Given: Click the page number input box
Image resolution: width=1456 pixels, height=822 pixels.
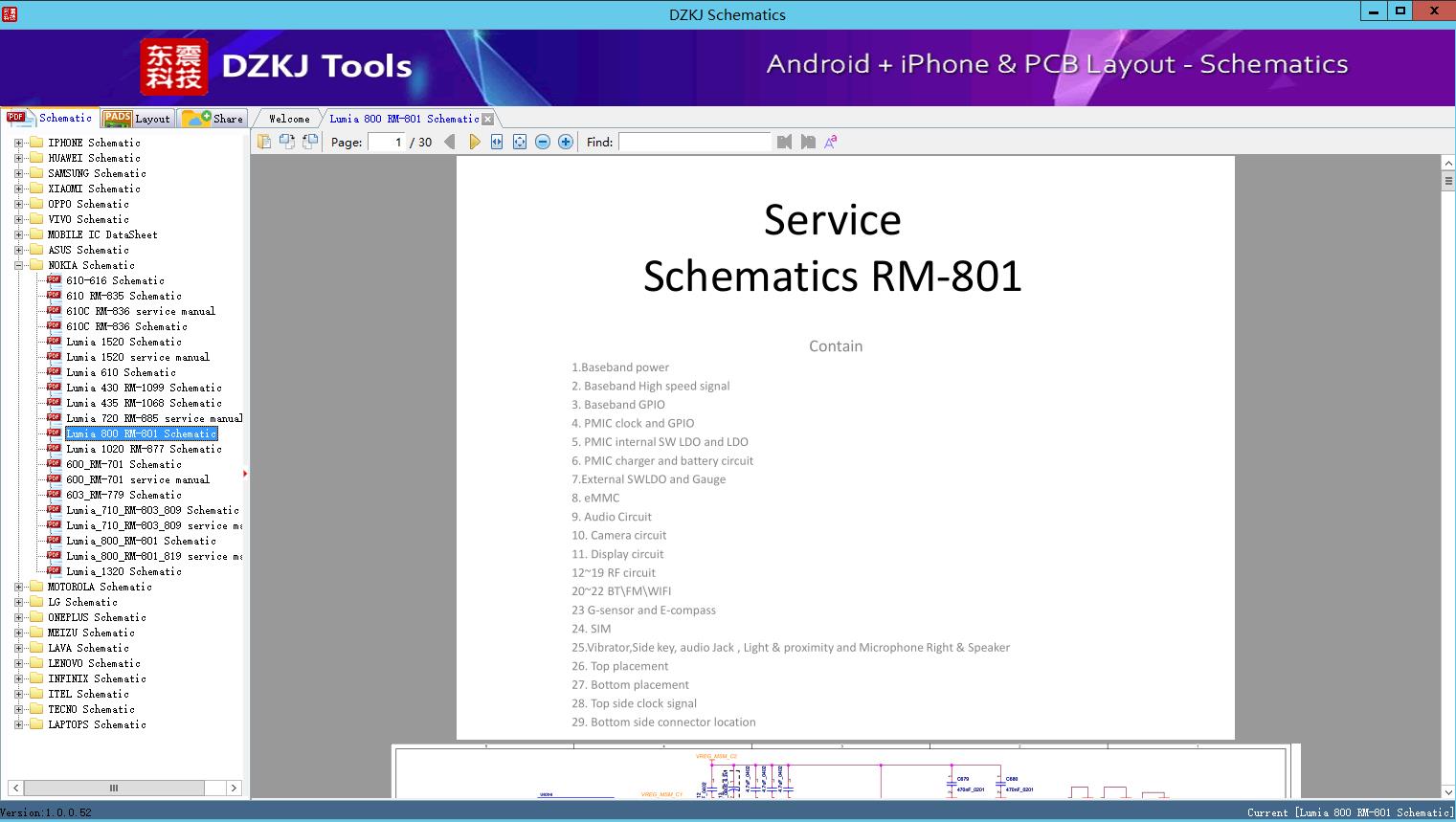Looking at the screenshot, I should point(387,142).
